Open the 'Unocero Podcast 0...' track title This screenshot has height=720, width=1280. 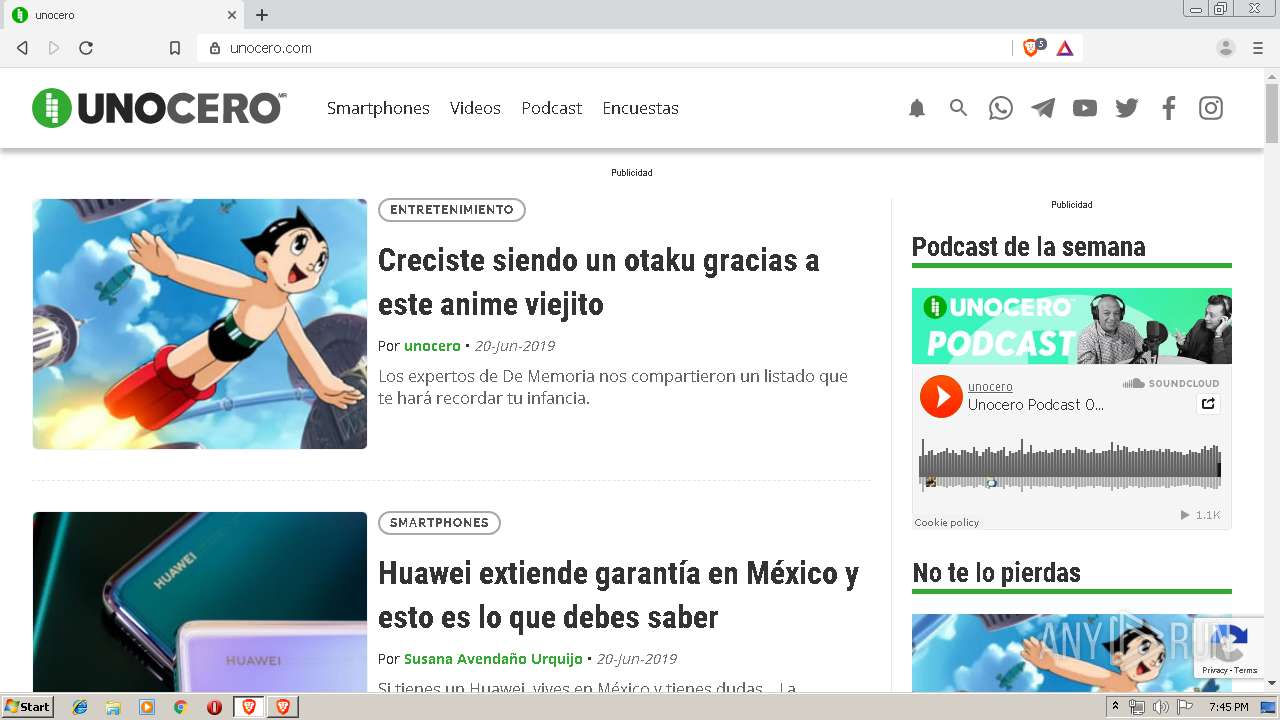pos(1036,405)
